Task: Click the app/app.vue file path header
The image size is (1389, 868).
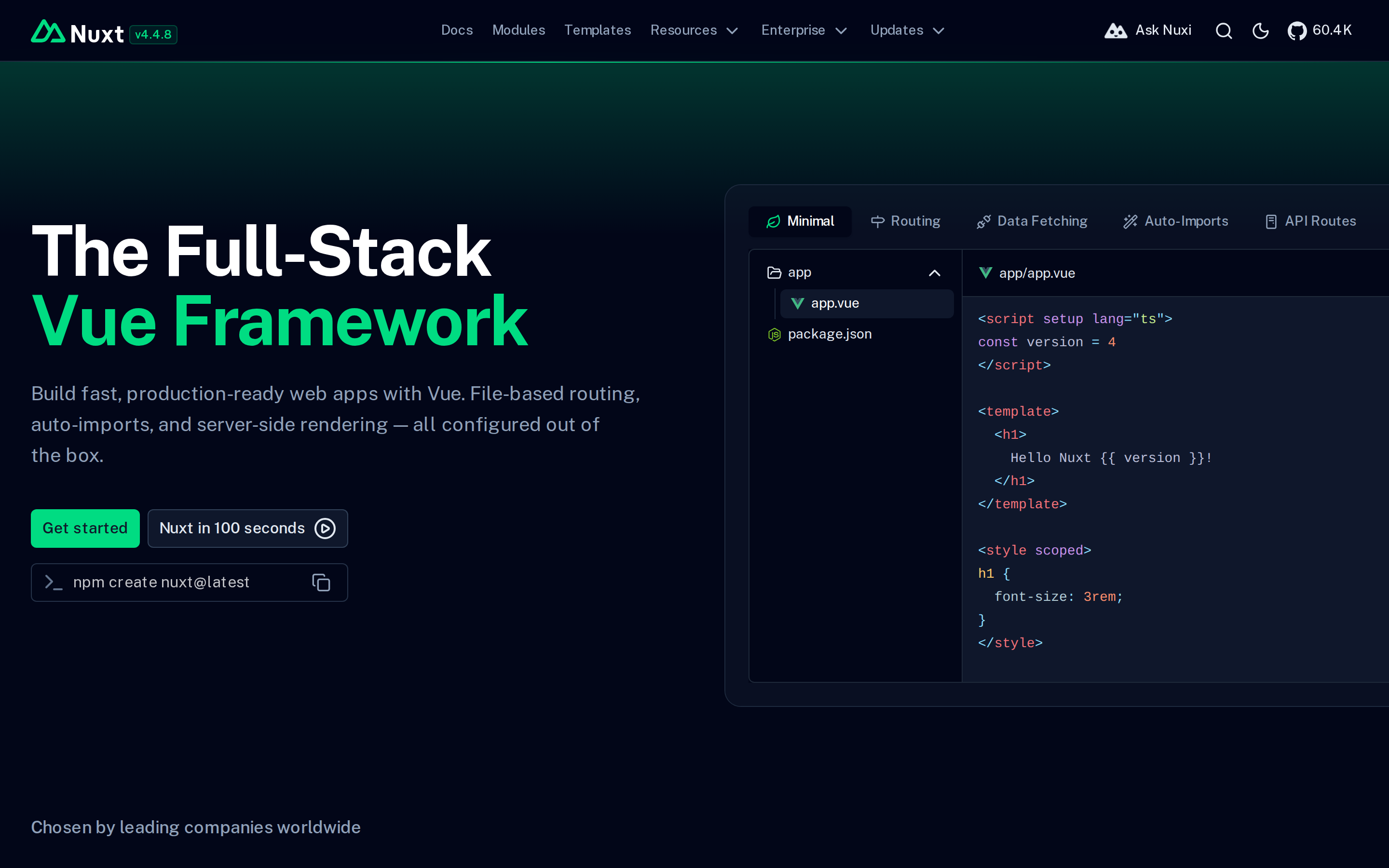Action: tap(1036, 273)
